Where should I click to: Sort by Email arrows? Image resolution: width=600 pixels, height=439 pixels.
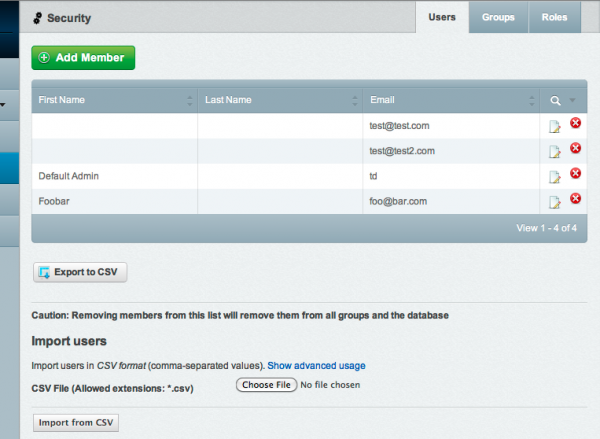tap(532, 101)
